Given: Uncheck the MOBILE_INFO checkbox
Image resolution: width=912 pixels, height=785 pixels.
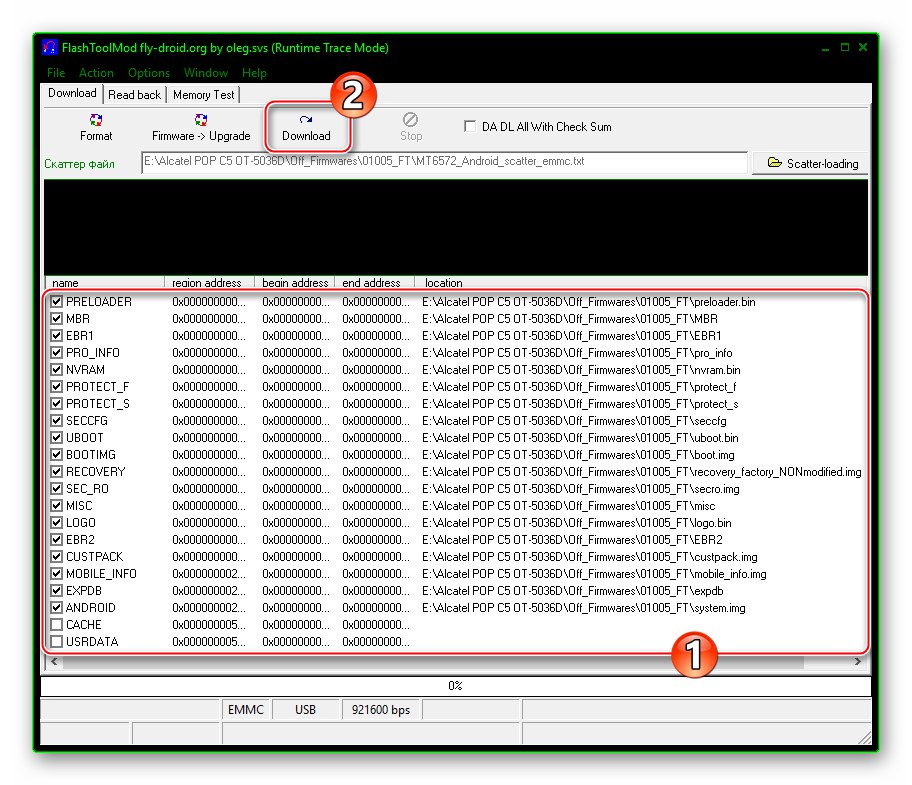Looking at the screenshot, I should [x=56, y=573].
